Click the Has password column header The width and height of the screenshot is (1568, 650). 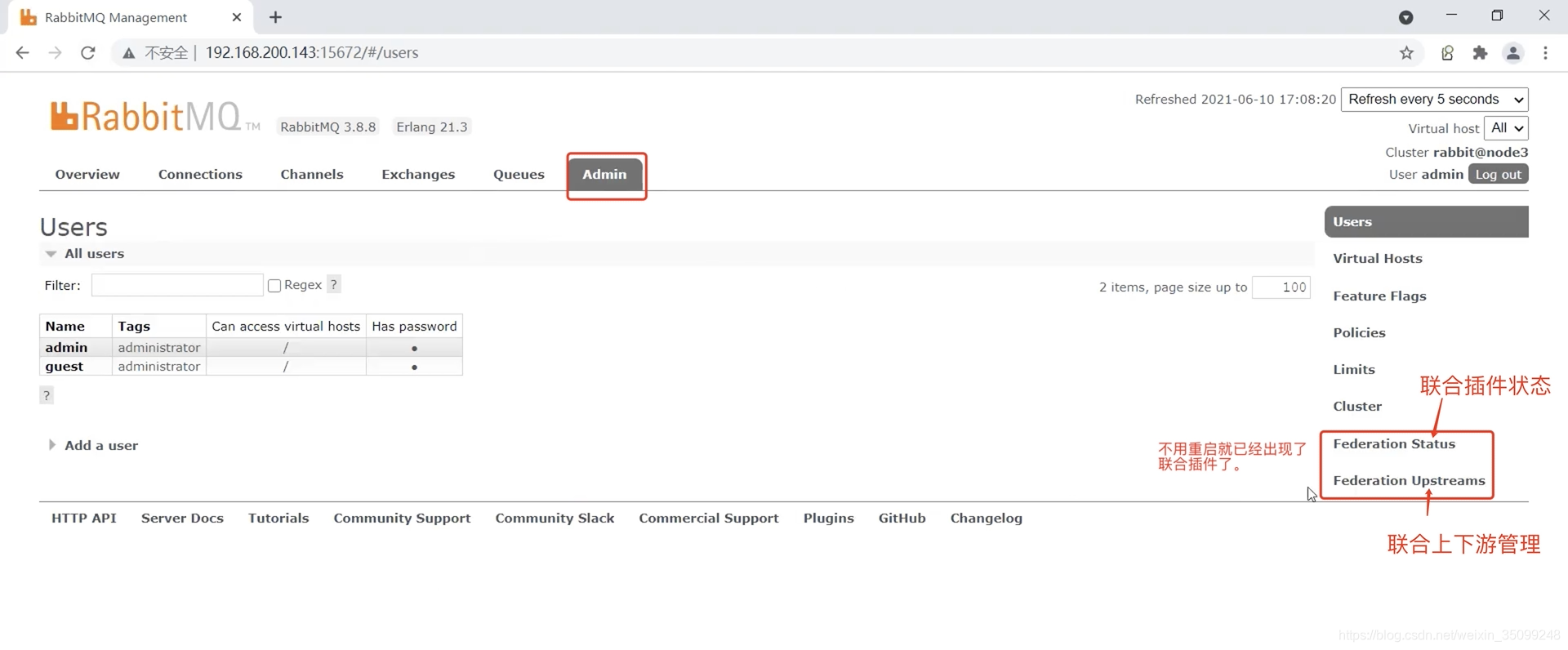(414, 326)
